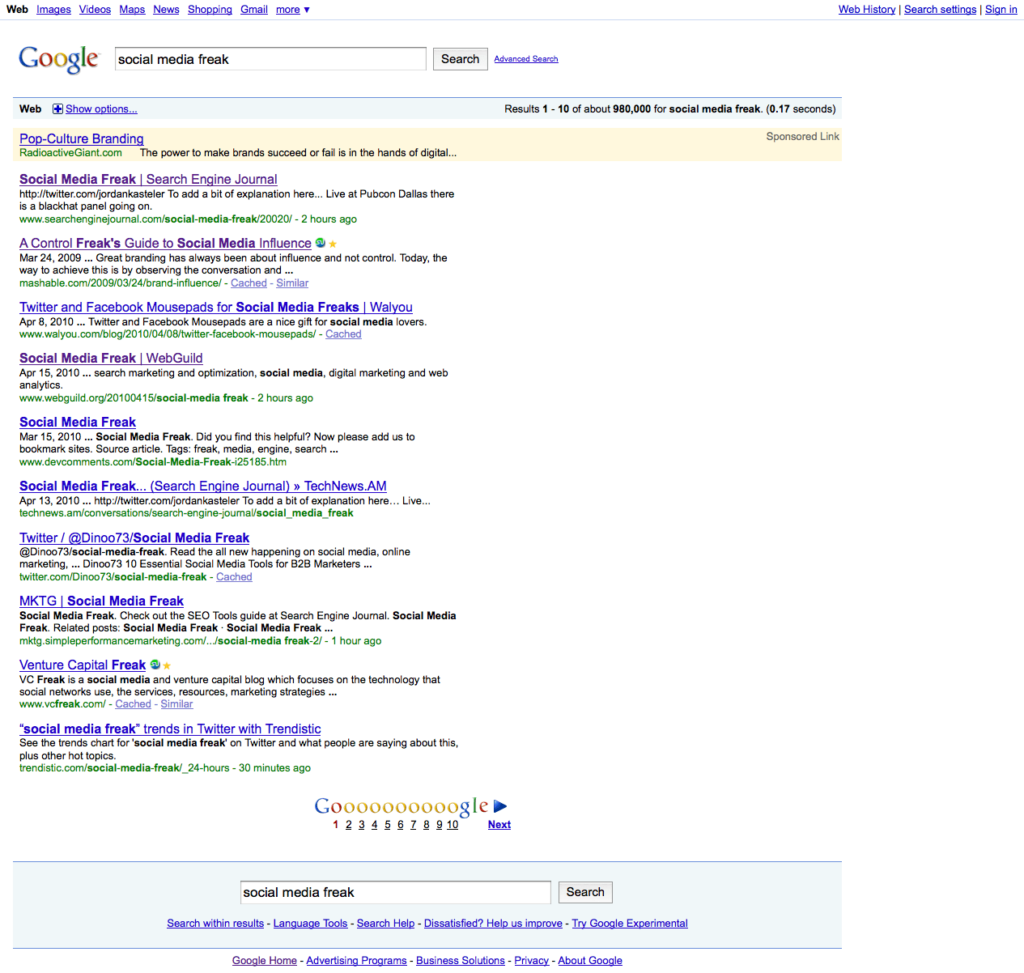
Task: Open MKTG | Social Media Freak result
Action: 101,601
